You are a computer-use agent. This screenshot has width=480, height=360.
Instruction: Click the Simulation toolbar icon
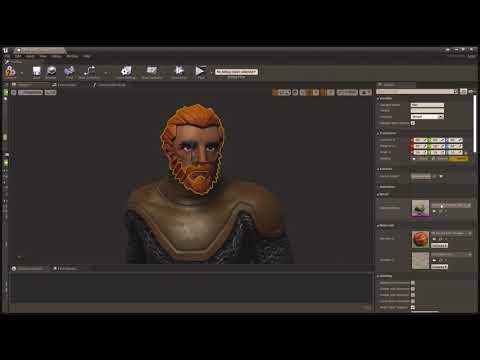click(179, 71)
